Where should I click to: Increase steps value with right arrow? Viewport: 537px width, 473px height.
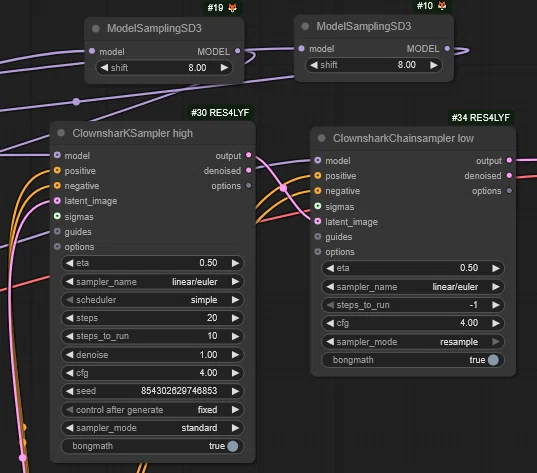tap(235, 318)
